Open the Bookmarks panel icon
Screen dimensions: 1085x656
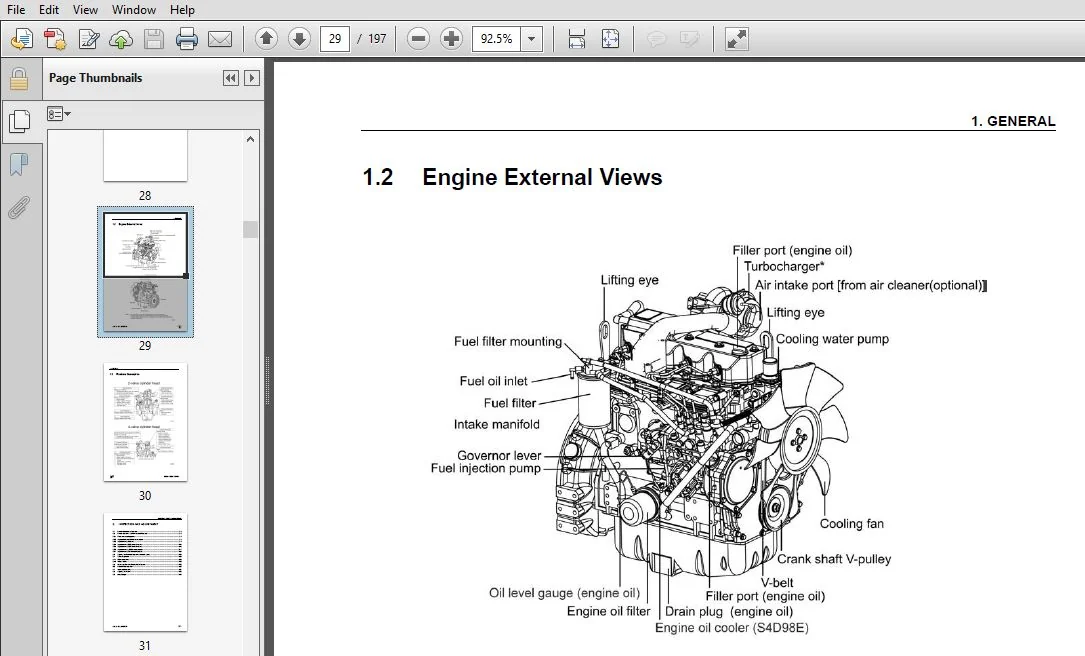[x=19, y=165]
